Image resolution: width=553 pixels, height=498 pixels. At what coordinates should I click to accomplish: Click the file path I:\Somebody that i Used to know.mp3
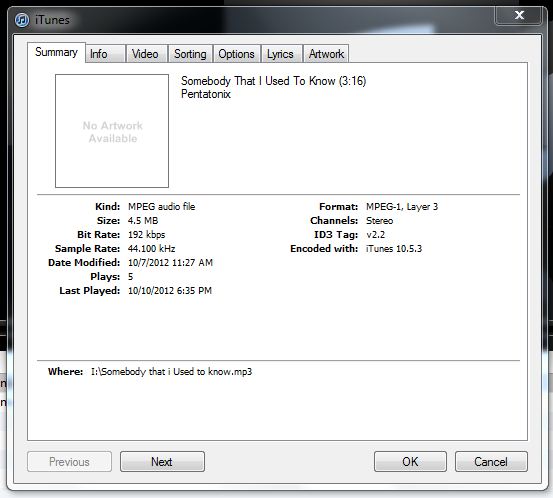click(x=171, y=372)
